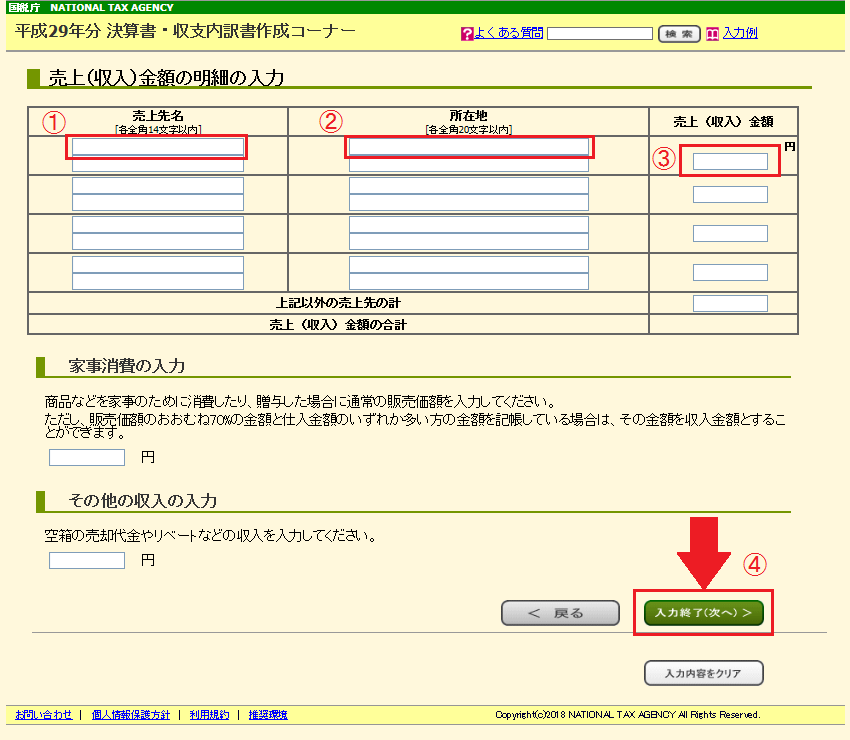Open the 利用規約 footer link
The height and width of the screenshot is (740, 850).
pos(209,715)
